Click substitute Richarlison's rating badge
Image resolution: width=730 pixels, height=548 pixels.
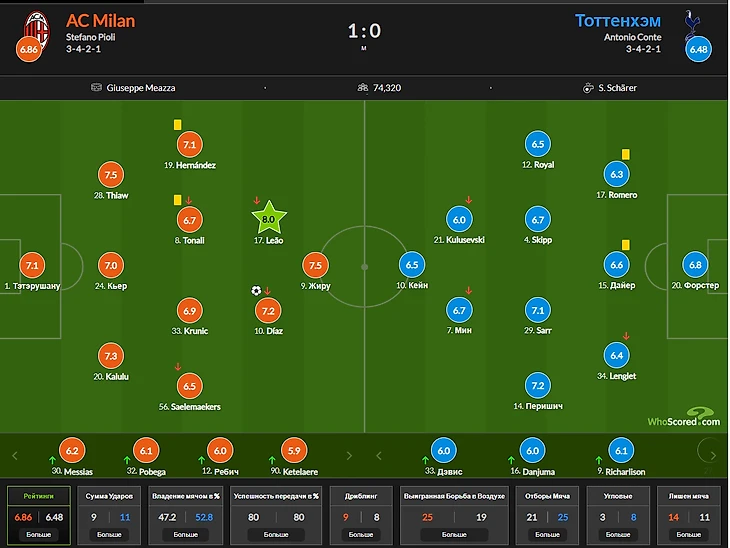(621, 450)
